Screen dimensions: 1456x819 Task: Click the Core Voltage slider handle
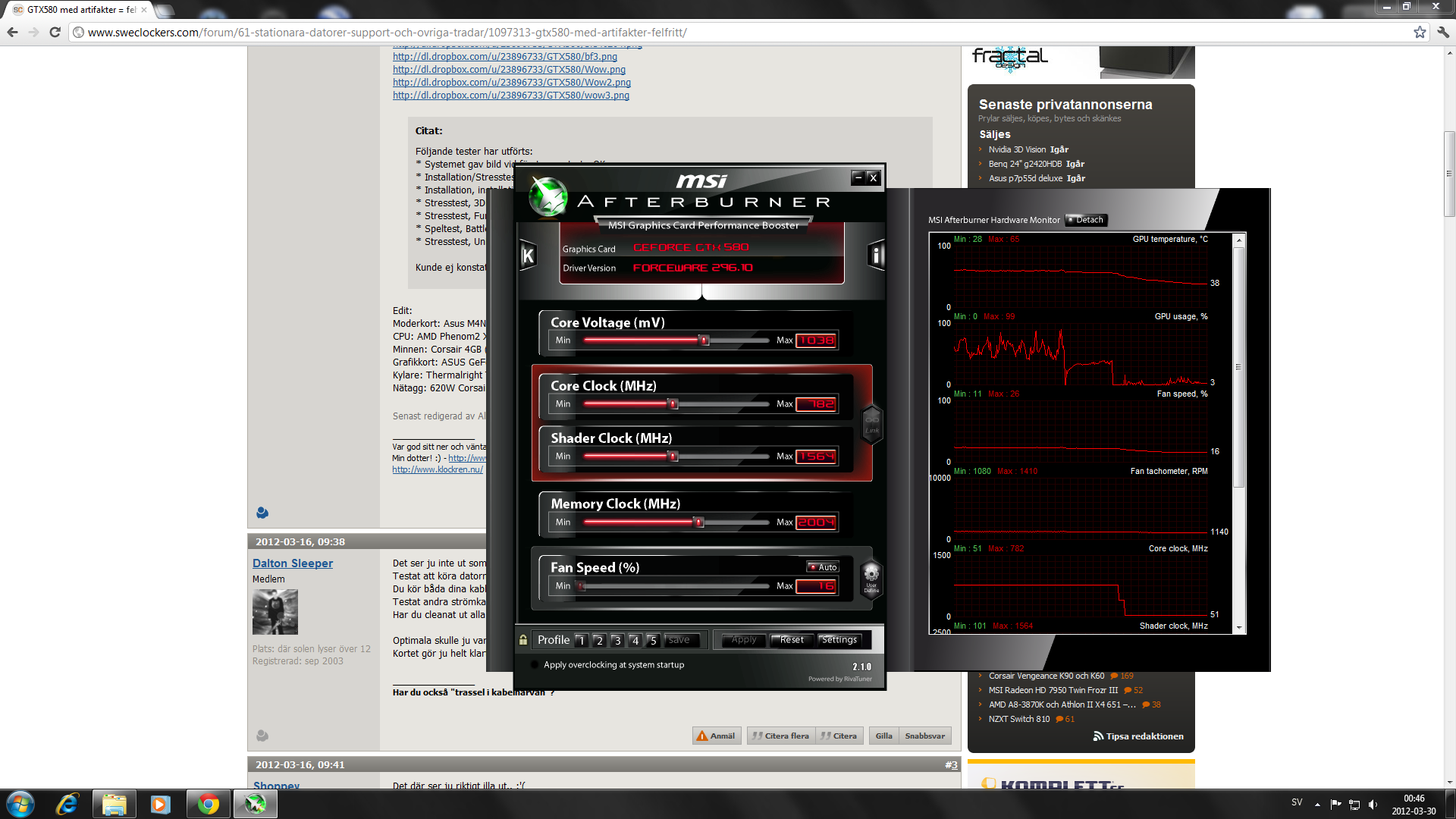[x=704, y=340]
